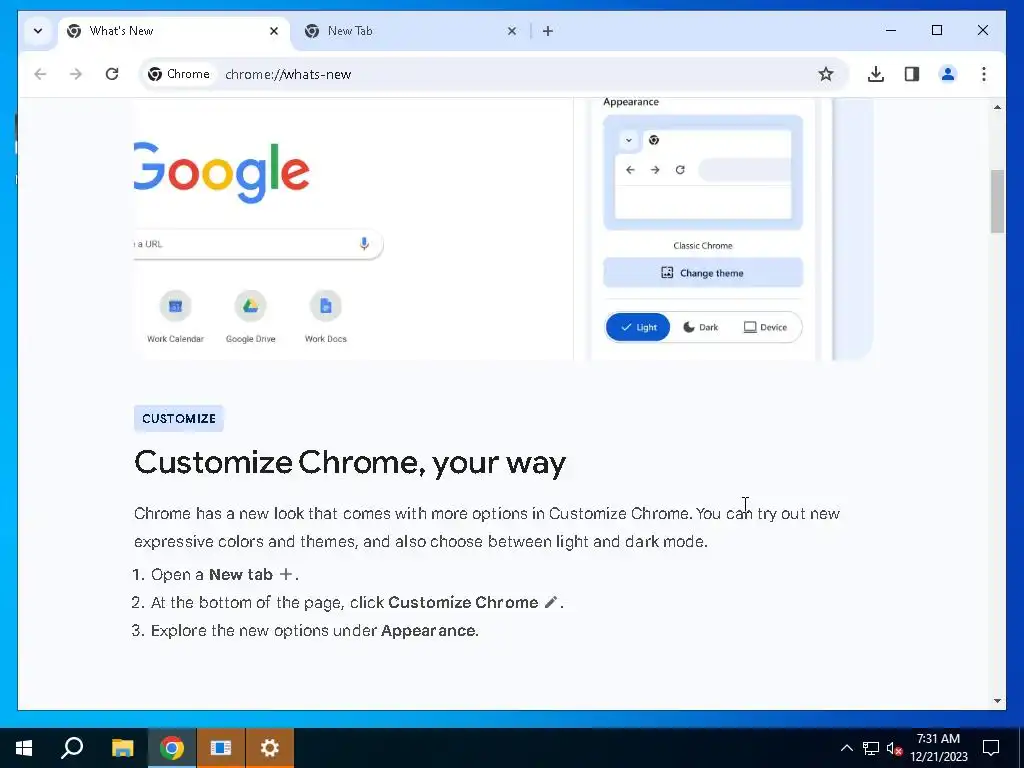The height and width of the screenshot is (768, 1024).
Task: Show hidden system tray icons
Action: pyautogui.click(x=846, y=748)
